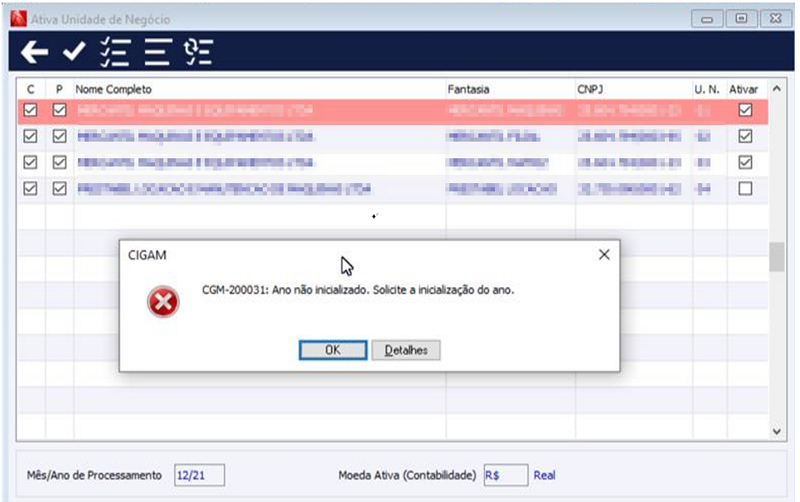
Task: Click the Moeda Ativa R$ field
Action: pos(506,475)
